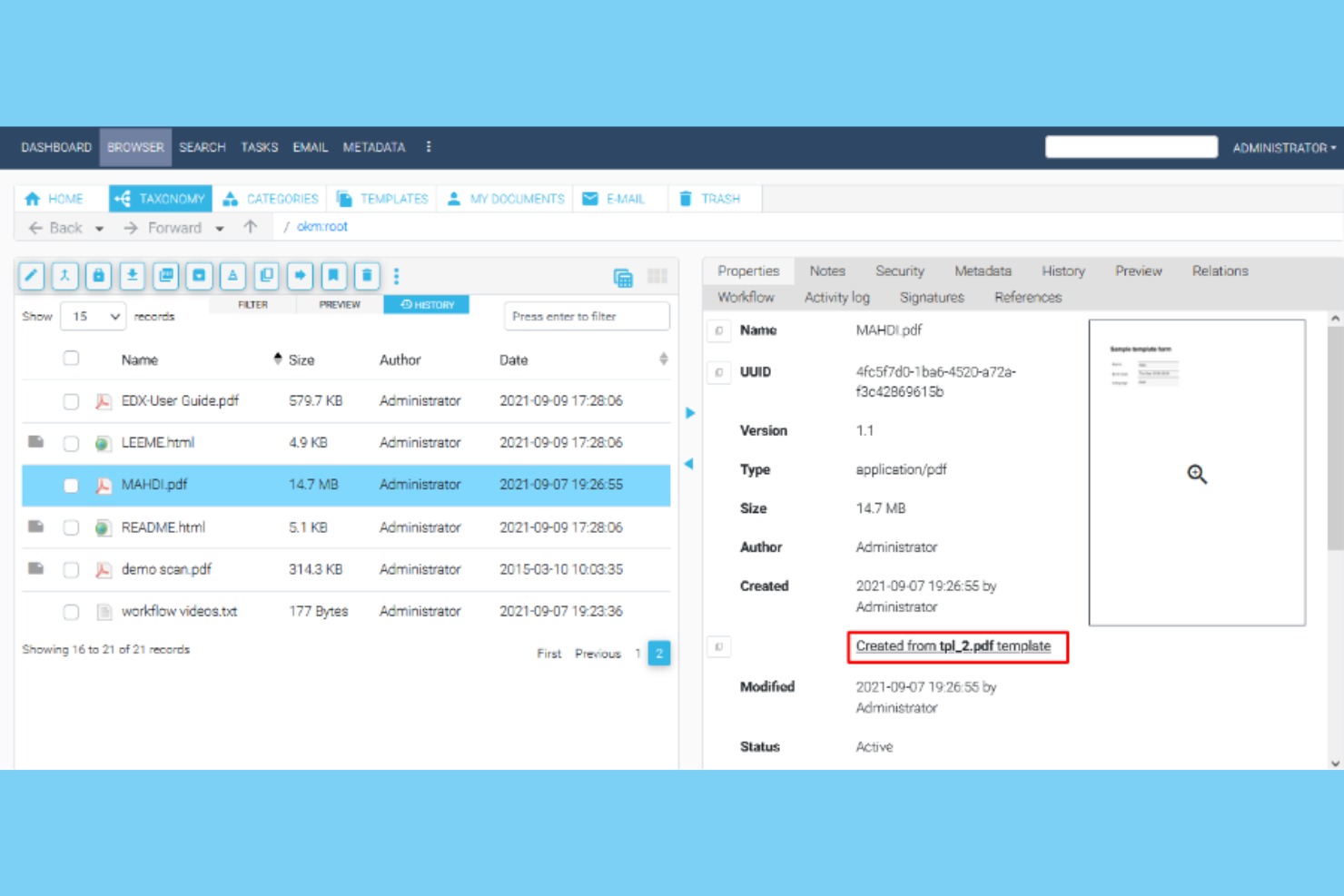Enable the header select-all checkbox
This screenshot has width=1344, height=896.
[71, 358]
